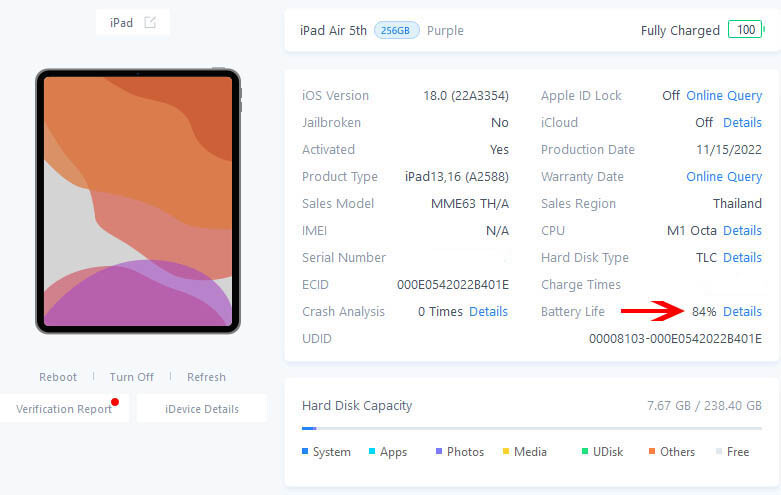Open the Verification Report

[x=64, y=409]
